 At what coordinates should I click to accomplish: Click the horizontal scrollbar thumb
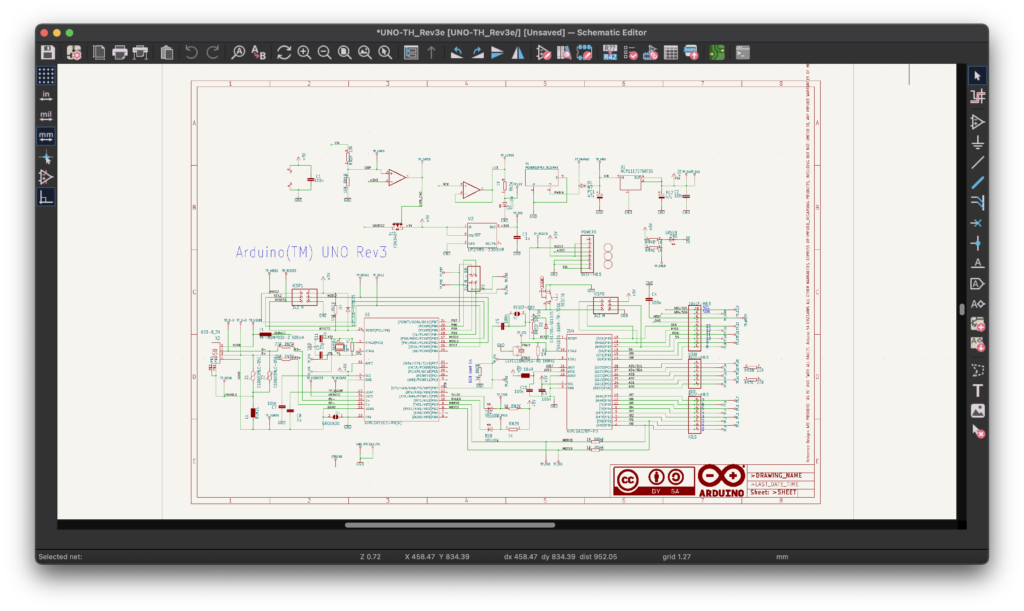pyautogui.click(x=450, y=525)
